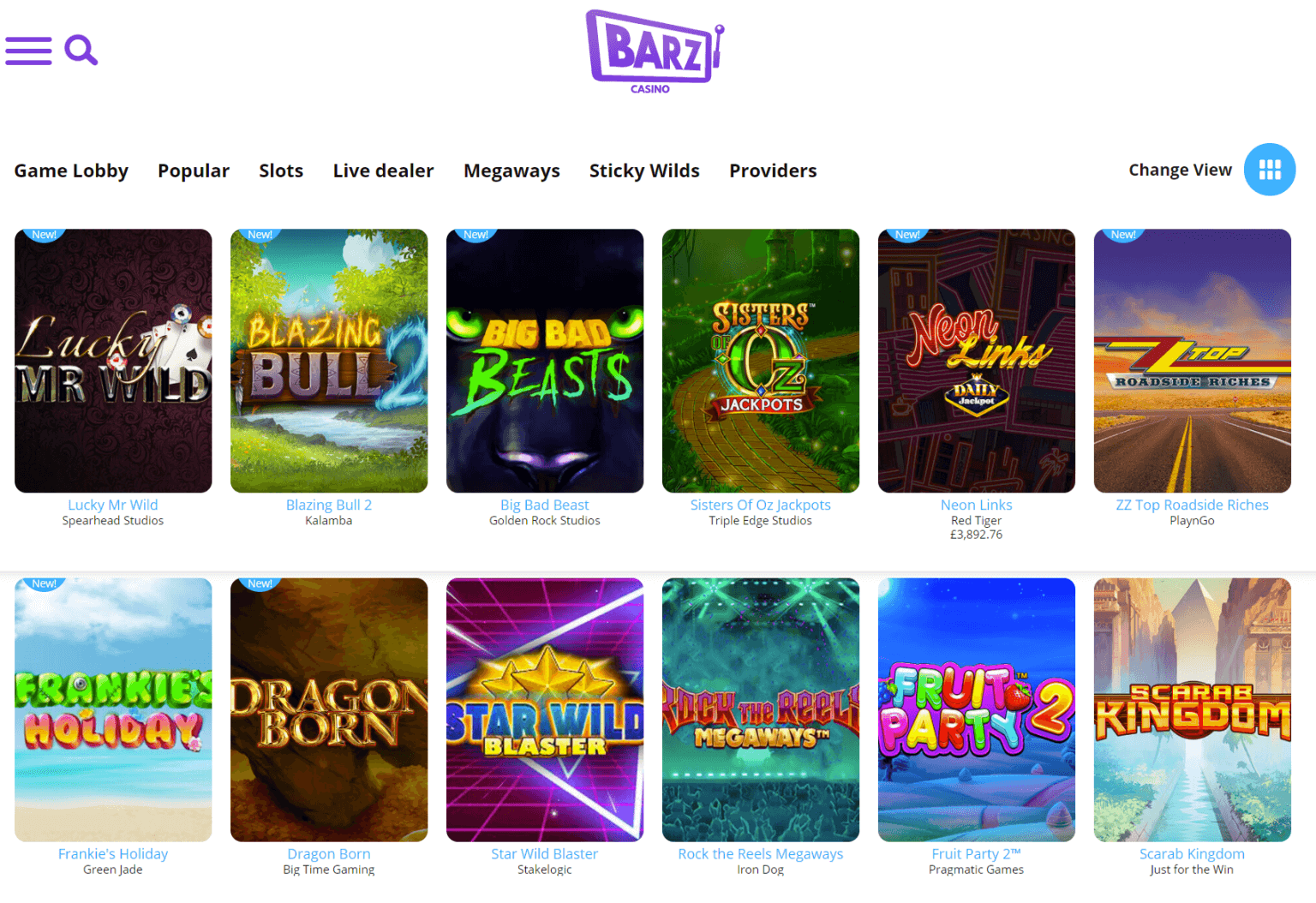The width and height of the screenshot is (1316, 903).
Task: Launch the Big Bad Beasts game tile
Action: click(x=545, y=361)
